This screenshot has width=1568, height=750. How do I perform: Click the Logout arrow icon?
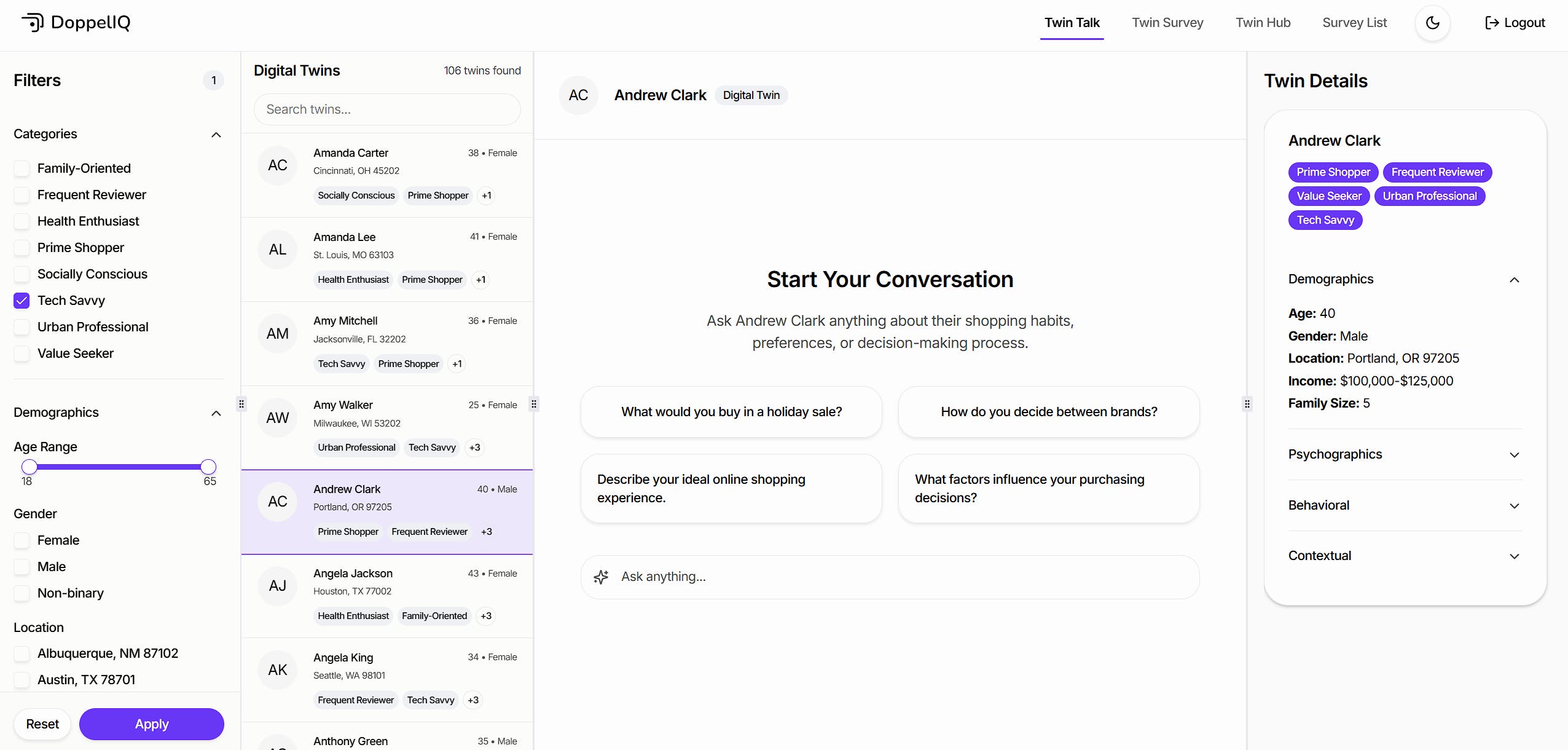(x=1492, y=23)
